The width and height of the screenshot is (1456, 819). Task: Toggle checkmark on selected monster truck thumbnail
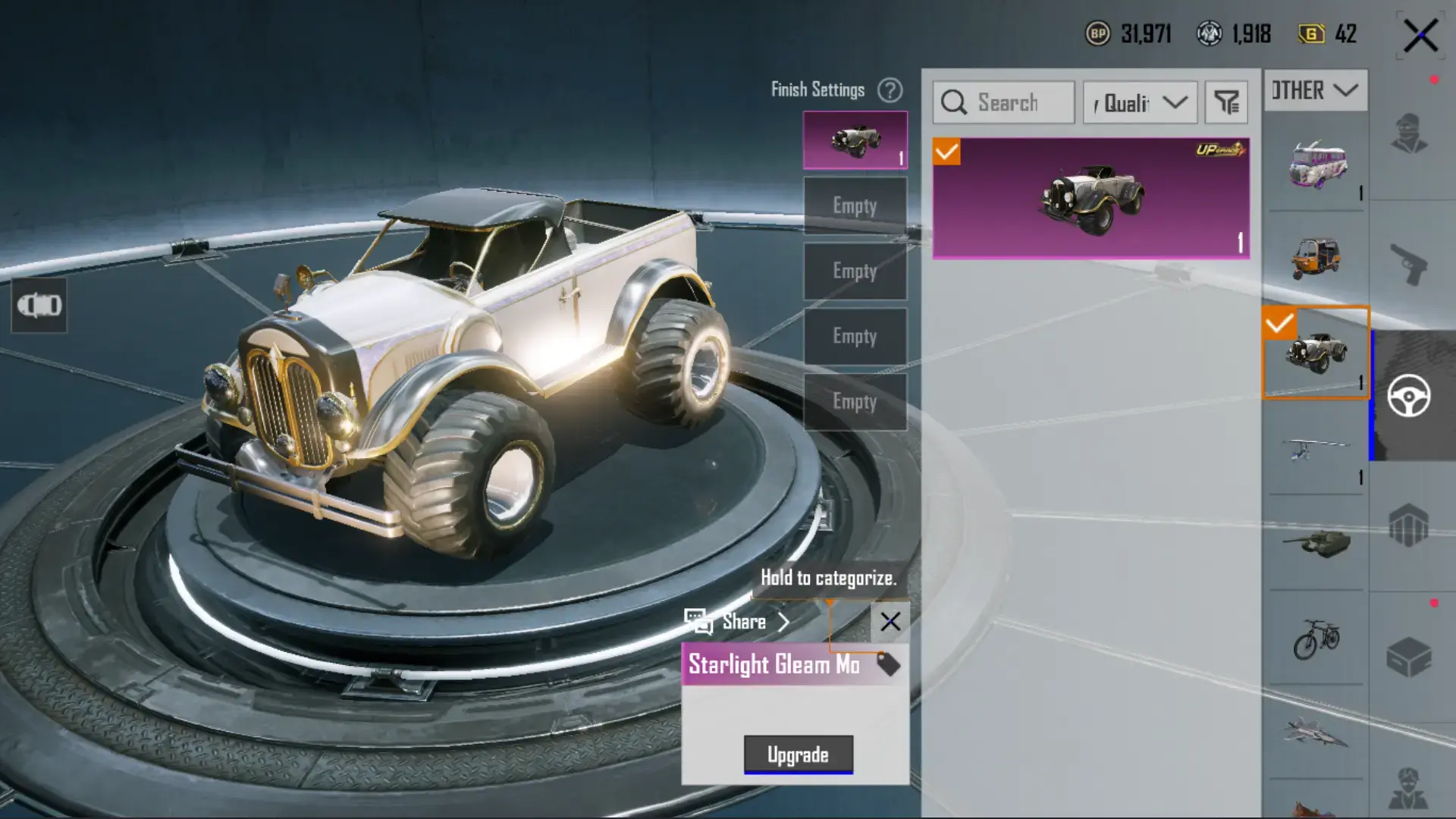click(1279, 324)
